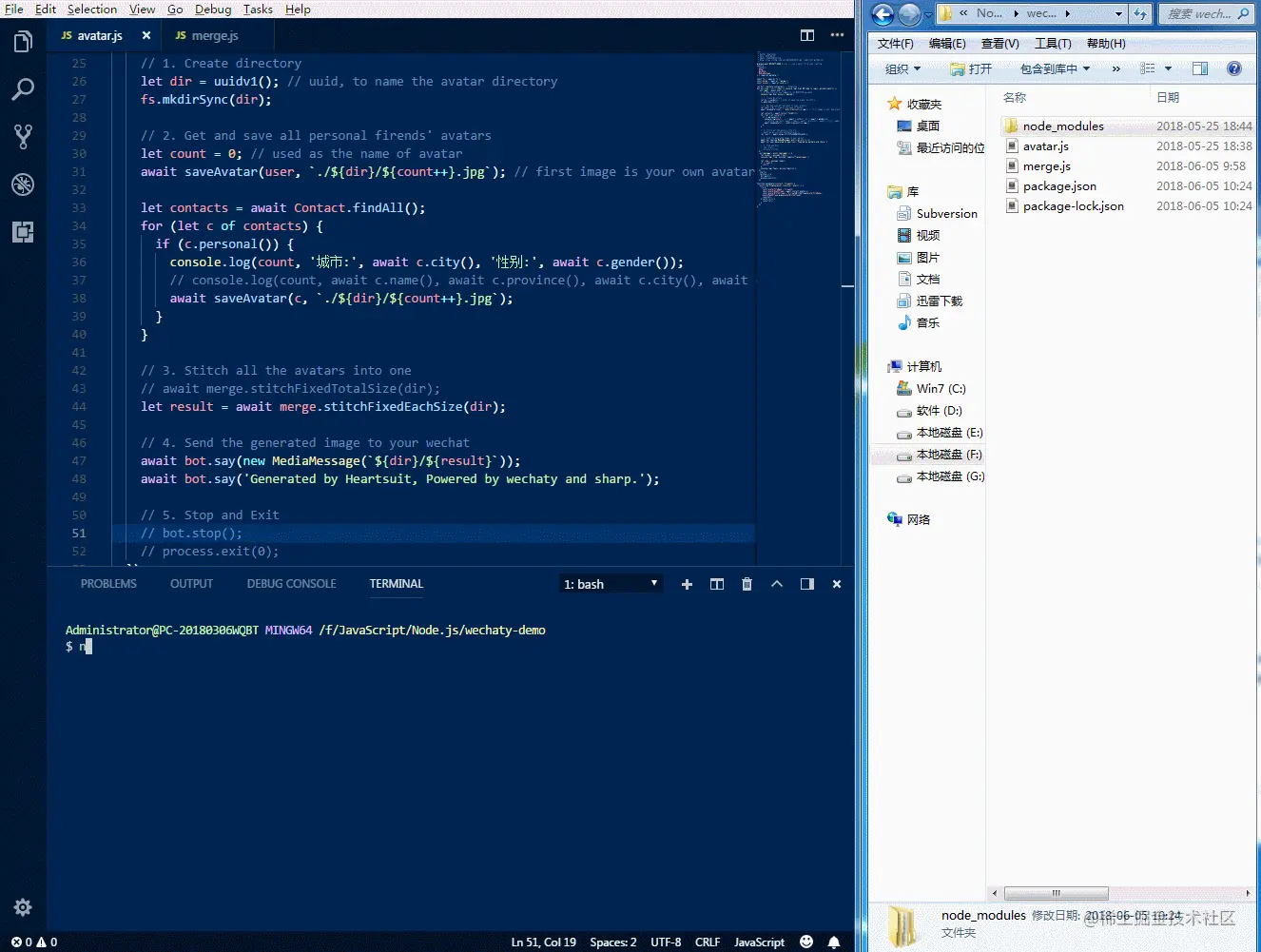
Task: Go forward in the Explorer window
Action: (x=909, y=14)
